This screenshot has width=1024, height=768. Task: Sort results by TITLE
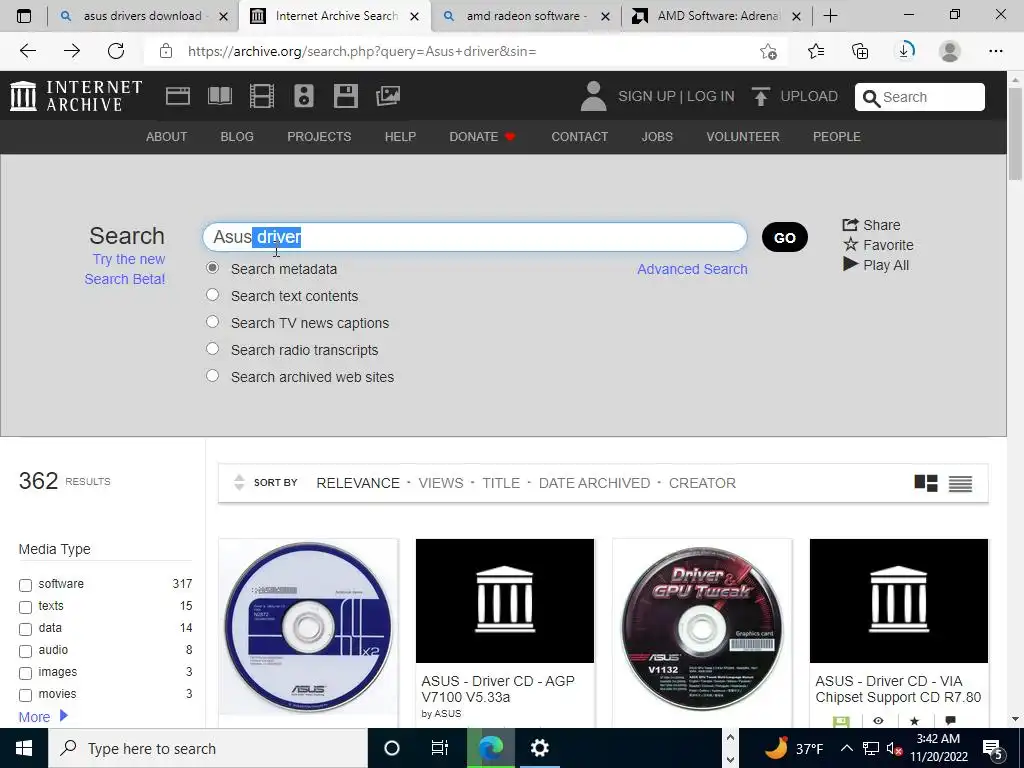pos(501,483)
